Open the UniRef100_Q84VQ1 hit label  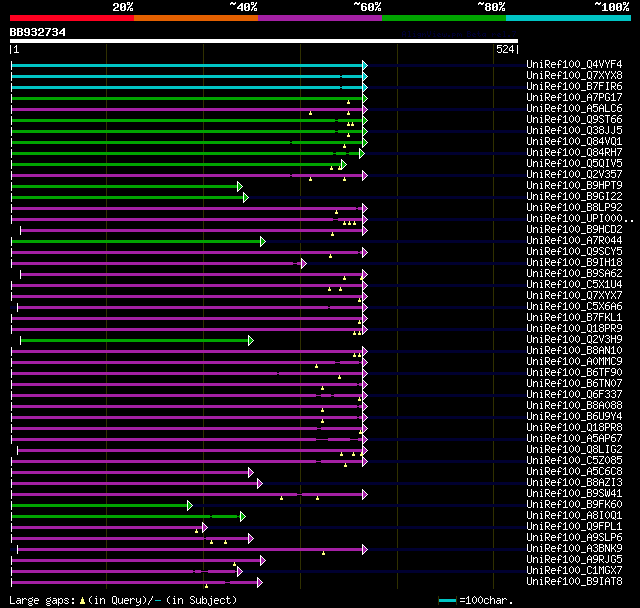574,142
